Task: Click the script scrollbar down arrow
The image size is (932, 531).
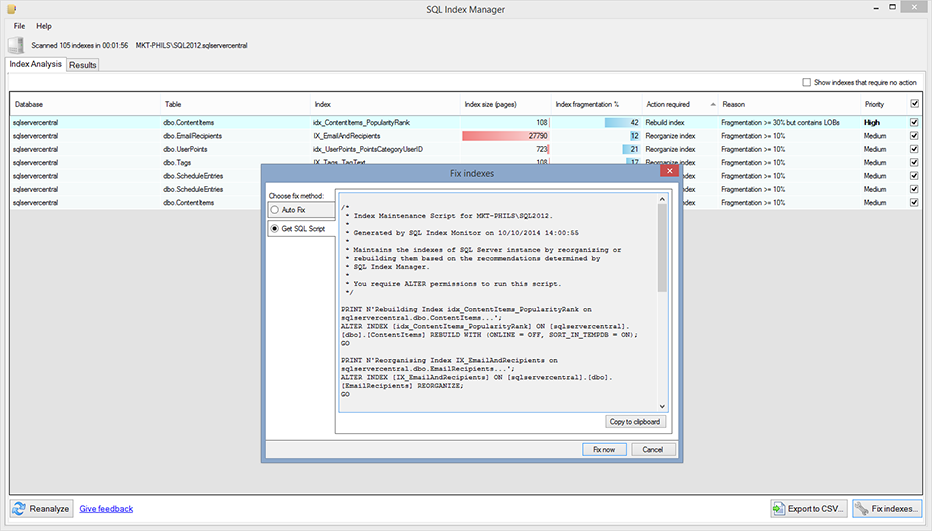Action: point(662,406)
